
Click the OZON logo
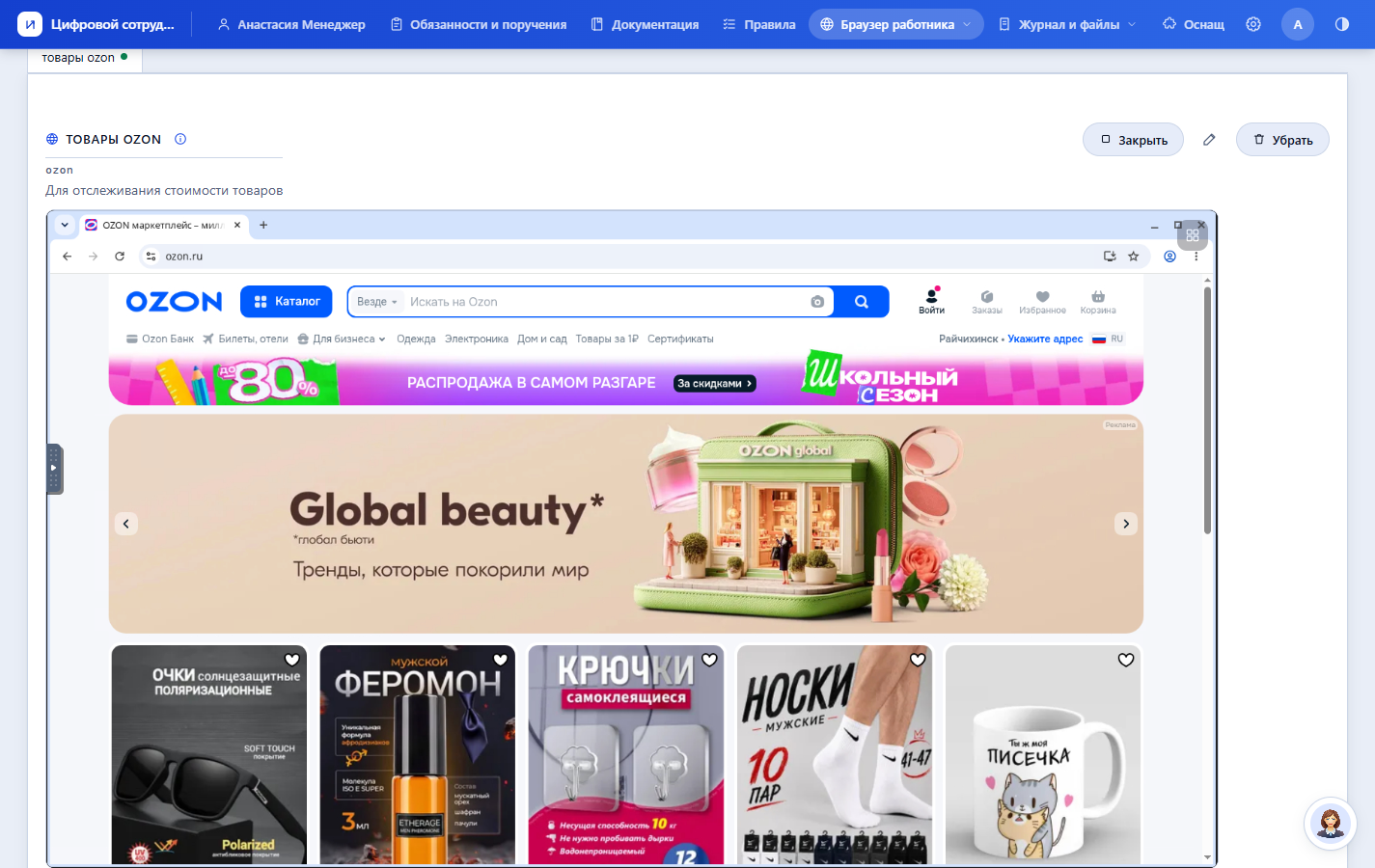pos(175,302)
